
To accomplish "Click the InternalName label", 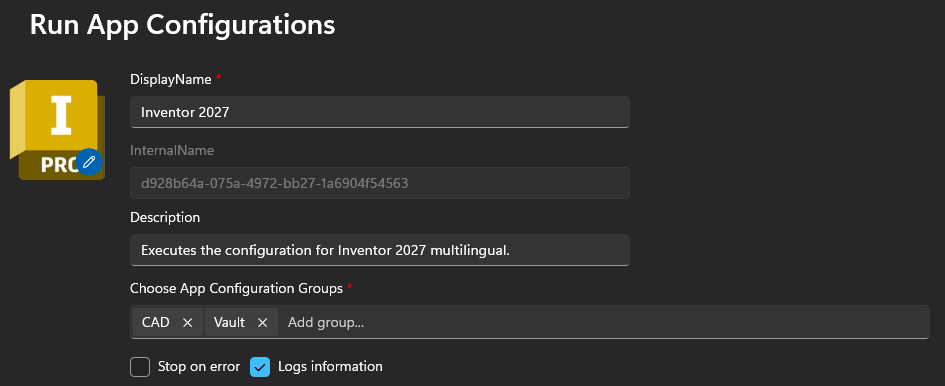I will pyautogui.click(x=172, y=150).
